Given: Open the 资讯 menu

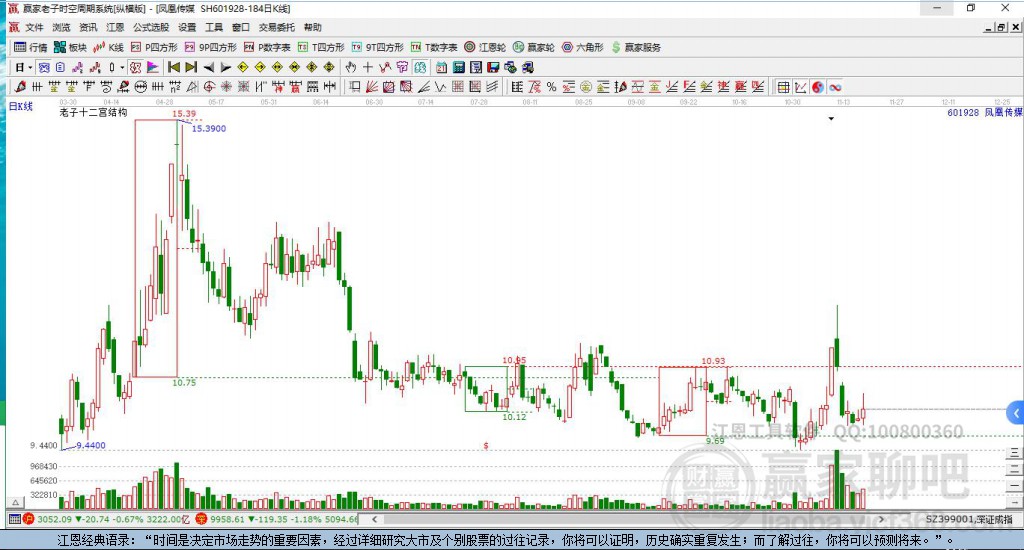Looking at the screenshot, I should 88,27.
